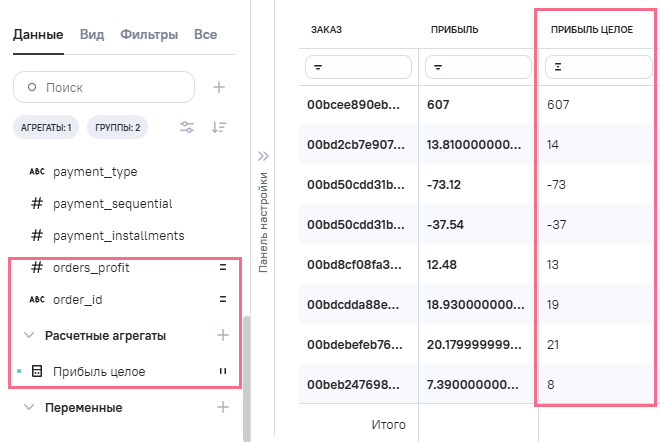Toggle the pause marker on Прибыль целое
This screenshot has height=442, width=660.
click(223, 371)
